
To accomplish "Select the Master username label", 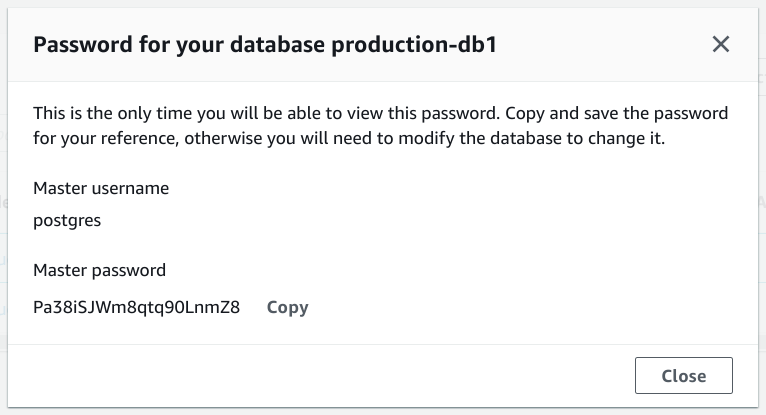I will pos(101,188).
